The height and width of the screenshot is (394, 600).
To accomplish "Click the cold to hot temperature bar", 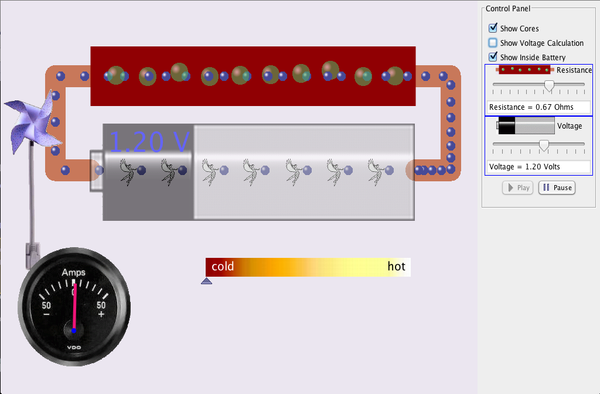I will point(308,267).
